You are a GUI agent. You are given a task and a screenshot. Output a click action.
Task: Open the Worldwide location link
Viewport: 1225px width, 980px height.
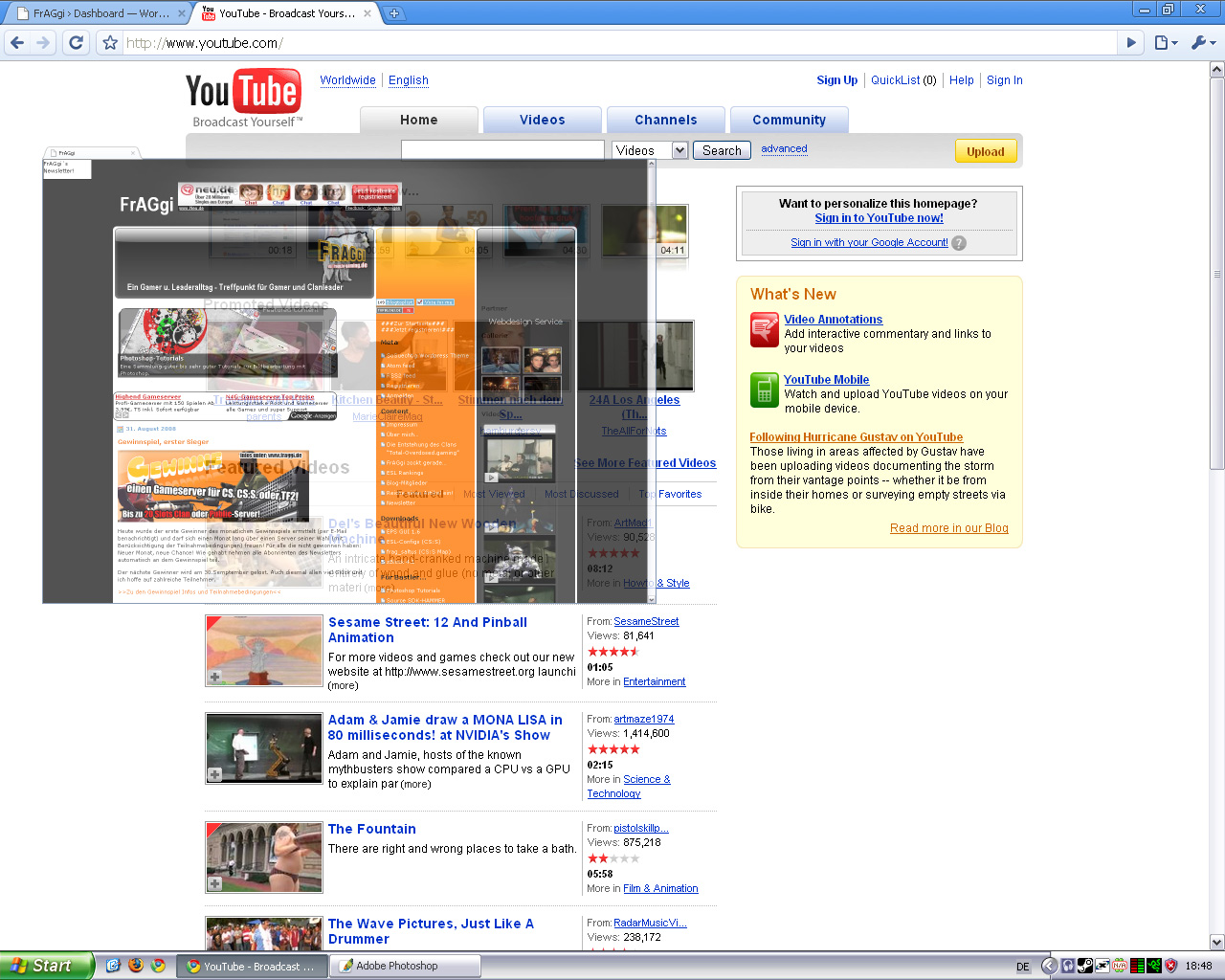[x=347, y=80]
